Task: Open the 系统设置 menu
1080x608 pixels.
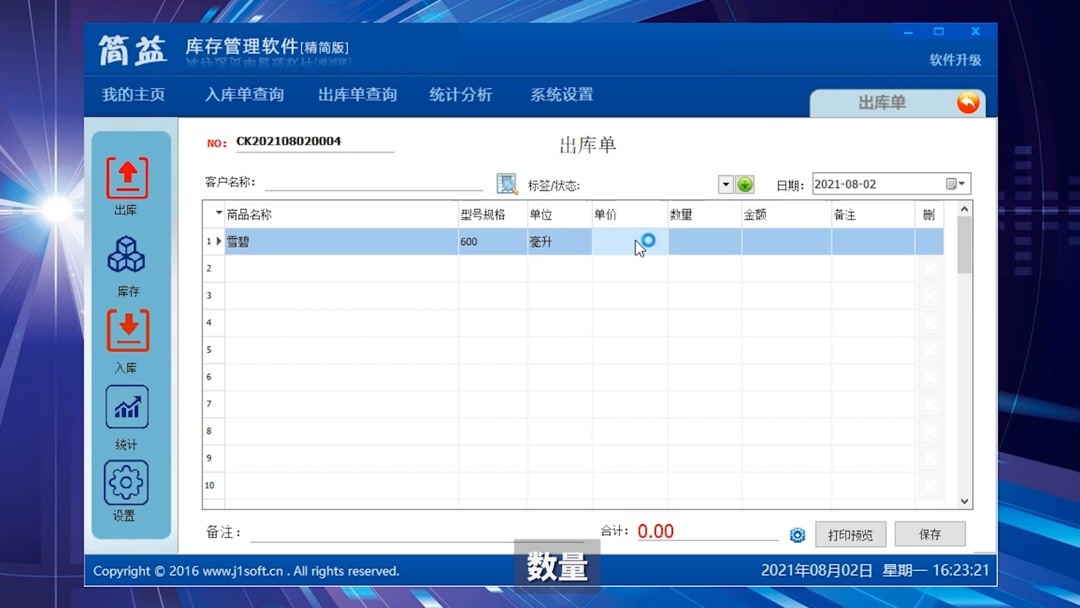Action: click(x=563, y=94)
